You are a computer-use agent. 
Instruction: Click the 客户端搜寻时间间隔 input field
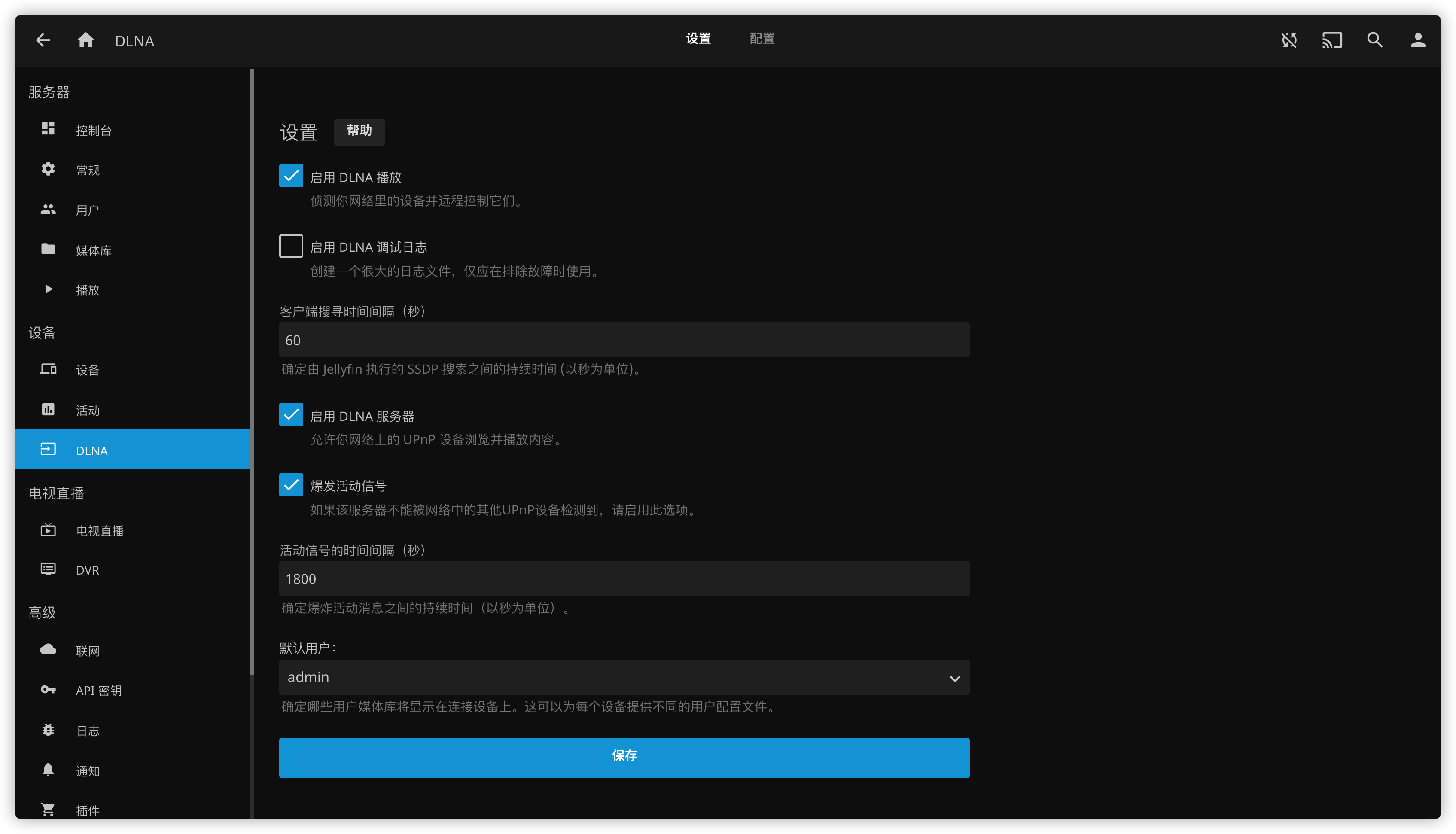624,340
